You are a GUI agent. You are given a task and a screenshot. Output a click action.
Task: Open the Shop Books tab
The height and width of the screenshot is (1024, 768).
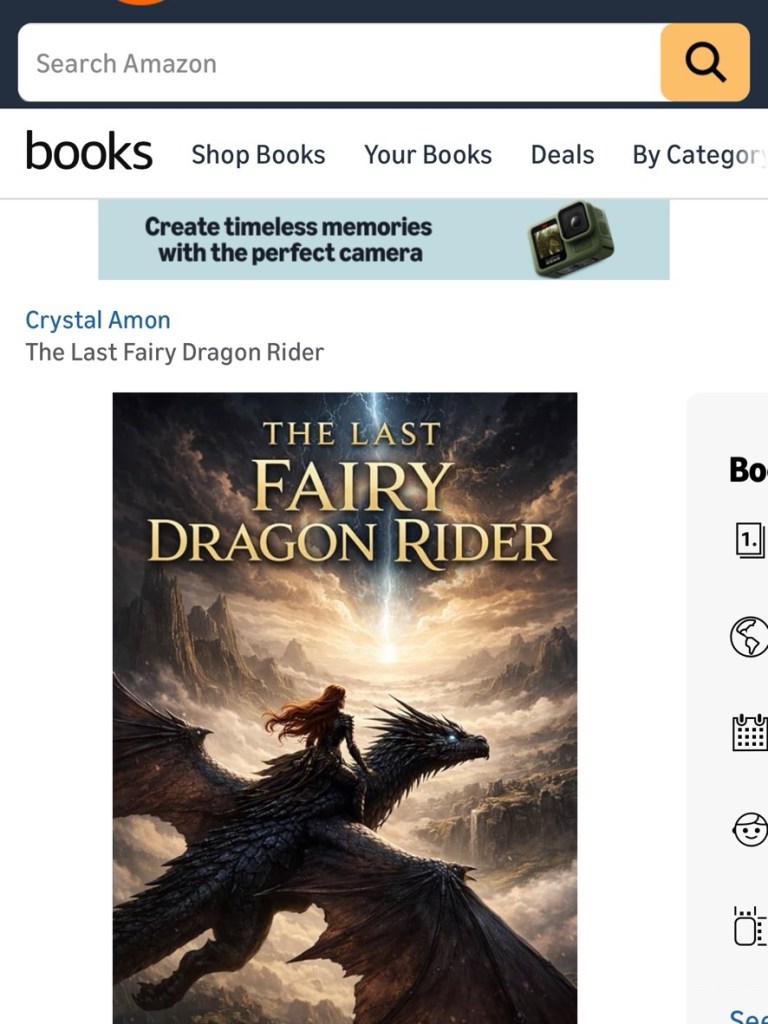(x=258, y=155)
